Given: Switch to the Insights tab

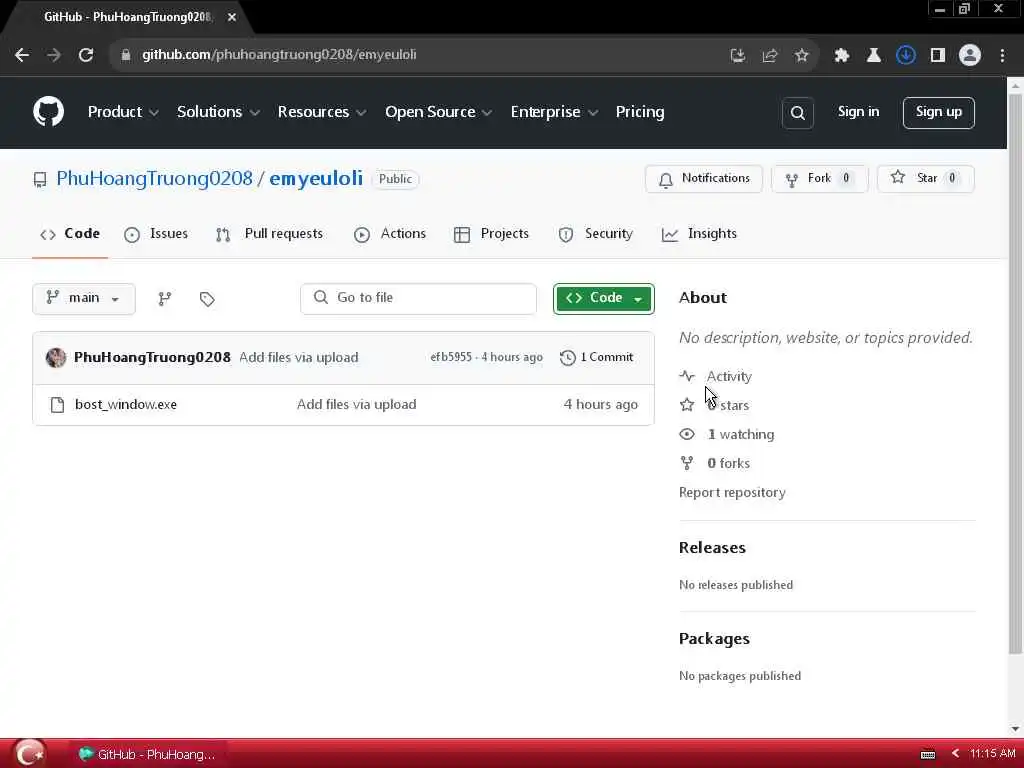Looking at the screenshot, I should (699, 234).
